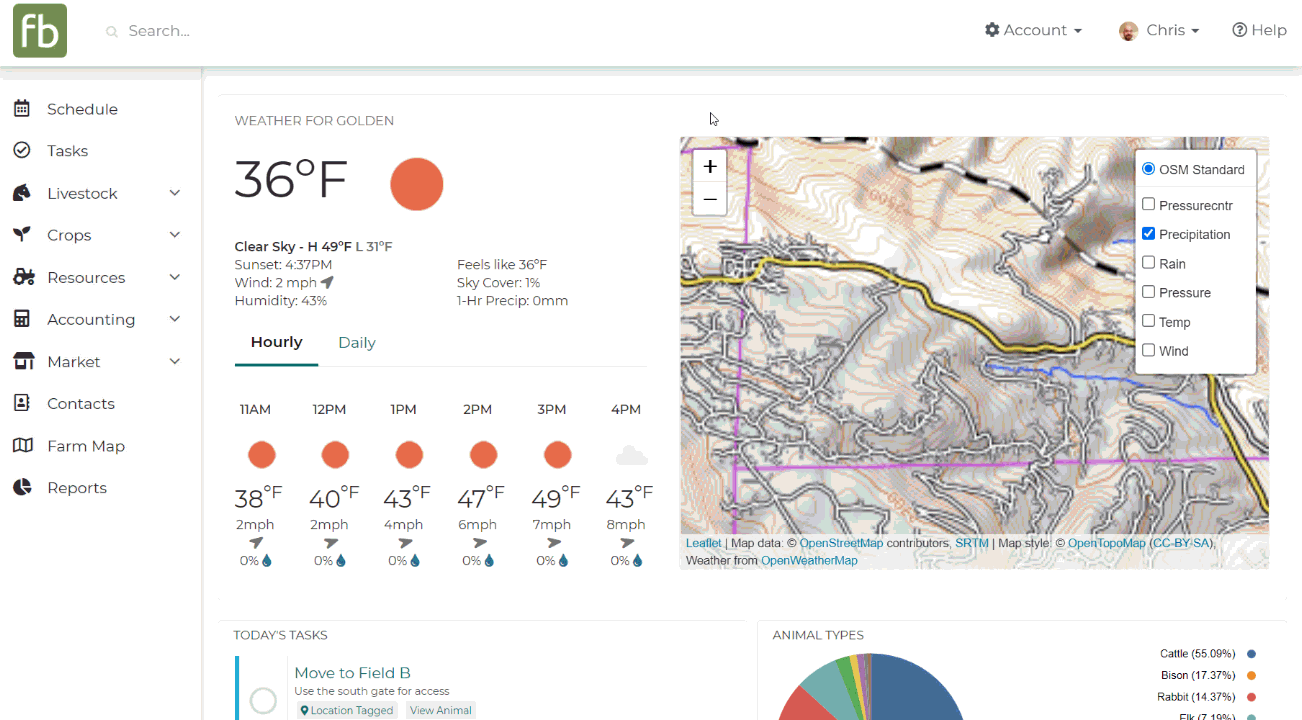Click the current weather sun icon

coord(416,184)
